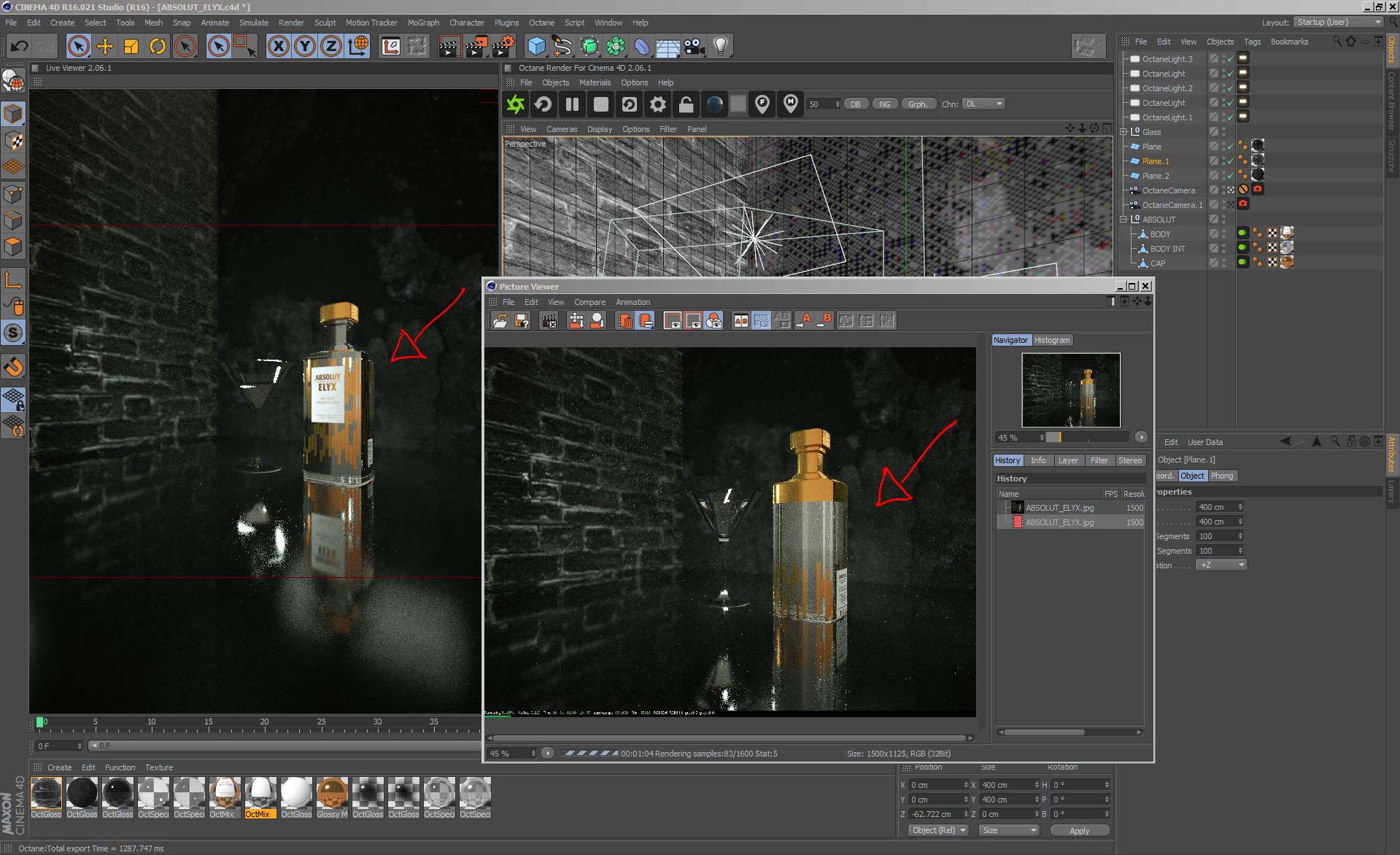Add a Light object with the bulb icon
The height and width of the screenshot is (855, 1400).
click(x=721, y=46)
